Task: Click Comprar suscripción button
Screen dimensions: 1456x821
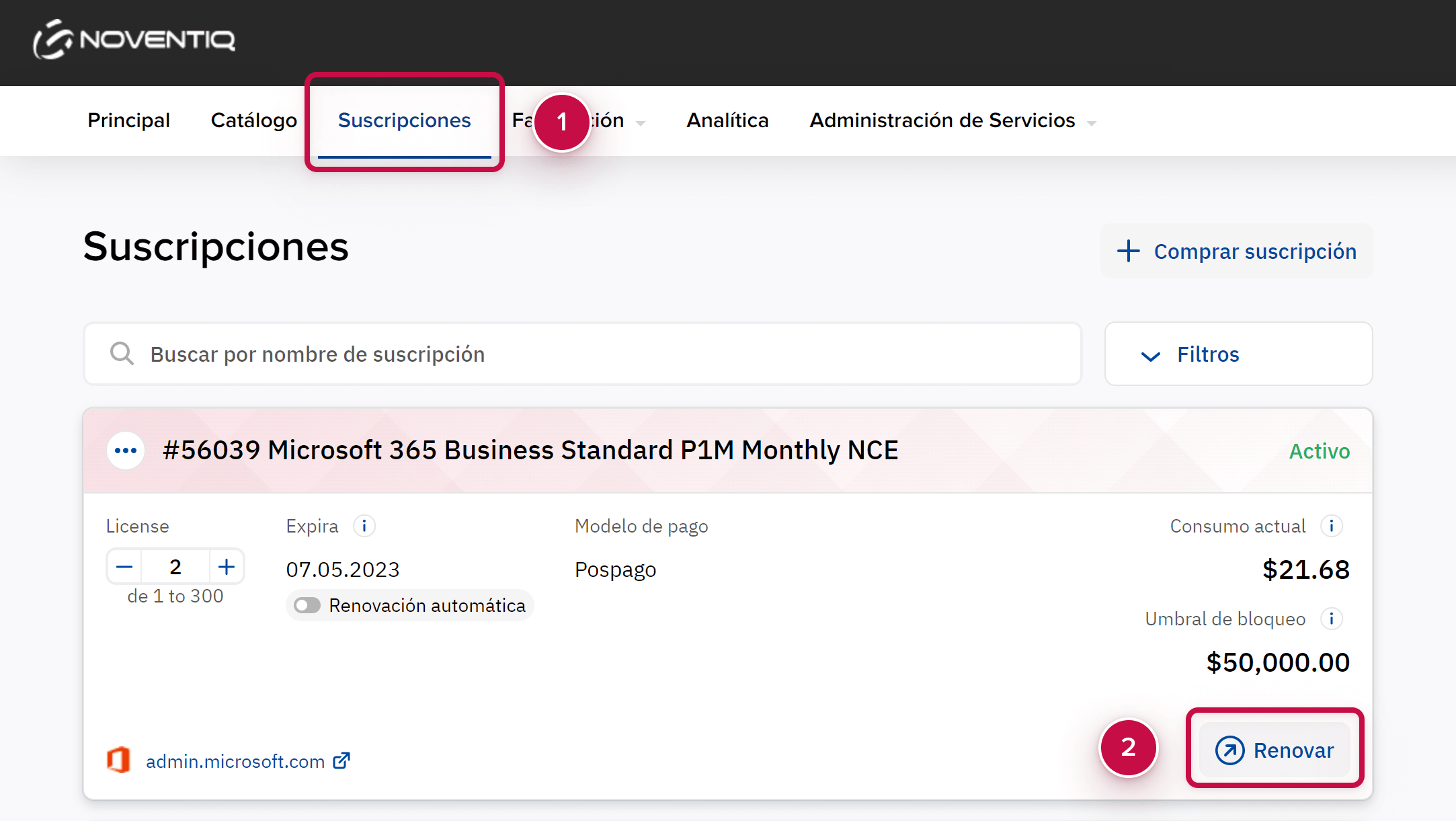Action: click(1237, 251)
